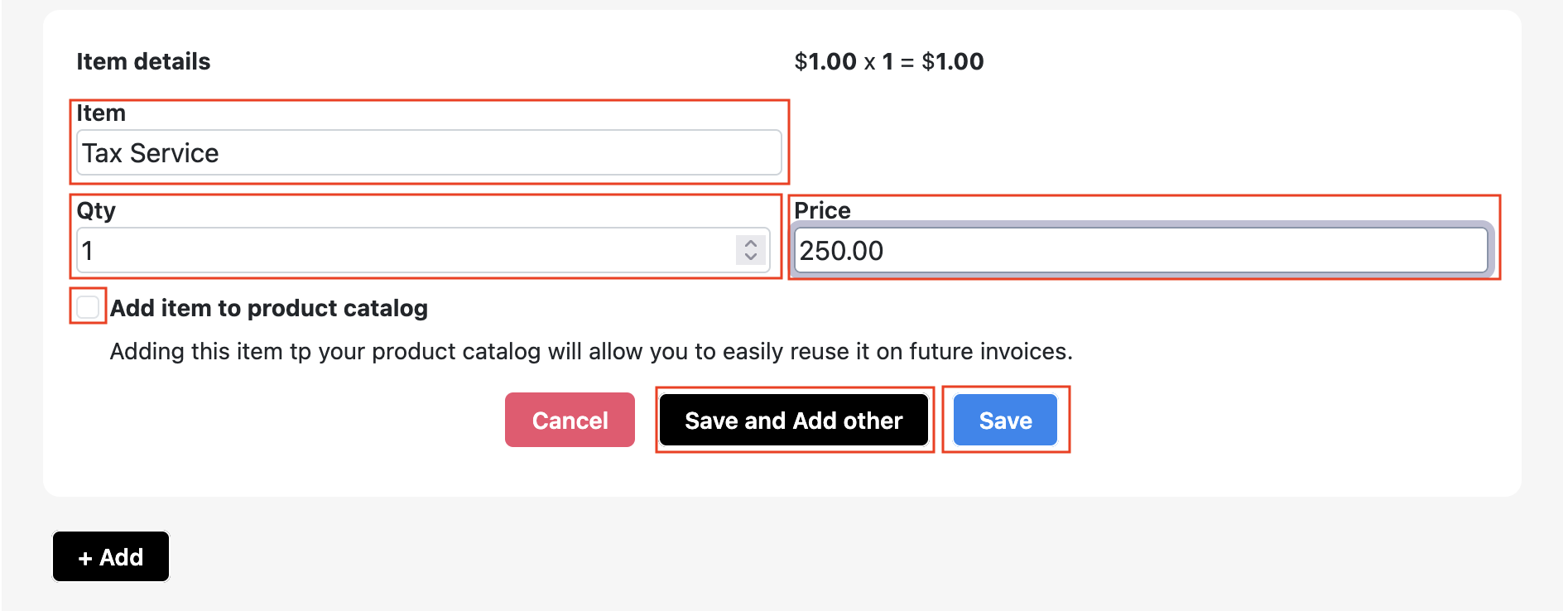Image resolution: width=1568 pixels, height=611 pixels.
Task: Click the Qty decrement down arrow
Action: point(751,257)
